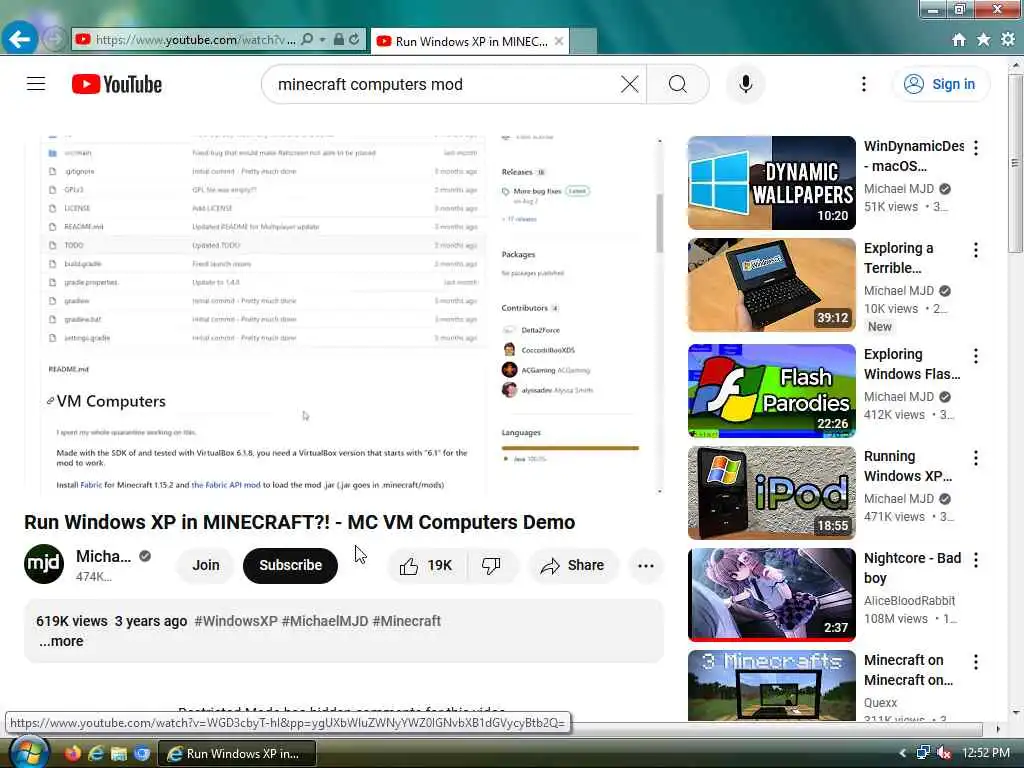This screenshot has width=1024, height=768.
Task: Start voice search with the microphone icon
Action: pos(745,84)
